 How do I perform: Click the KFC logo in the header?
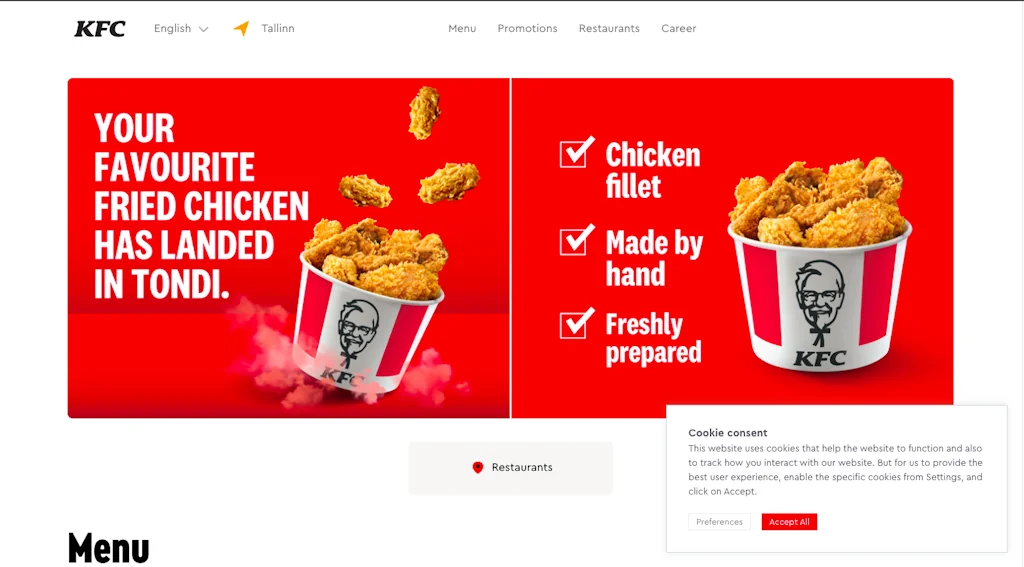[x=99, y=29]
